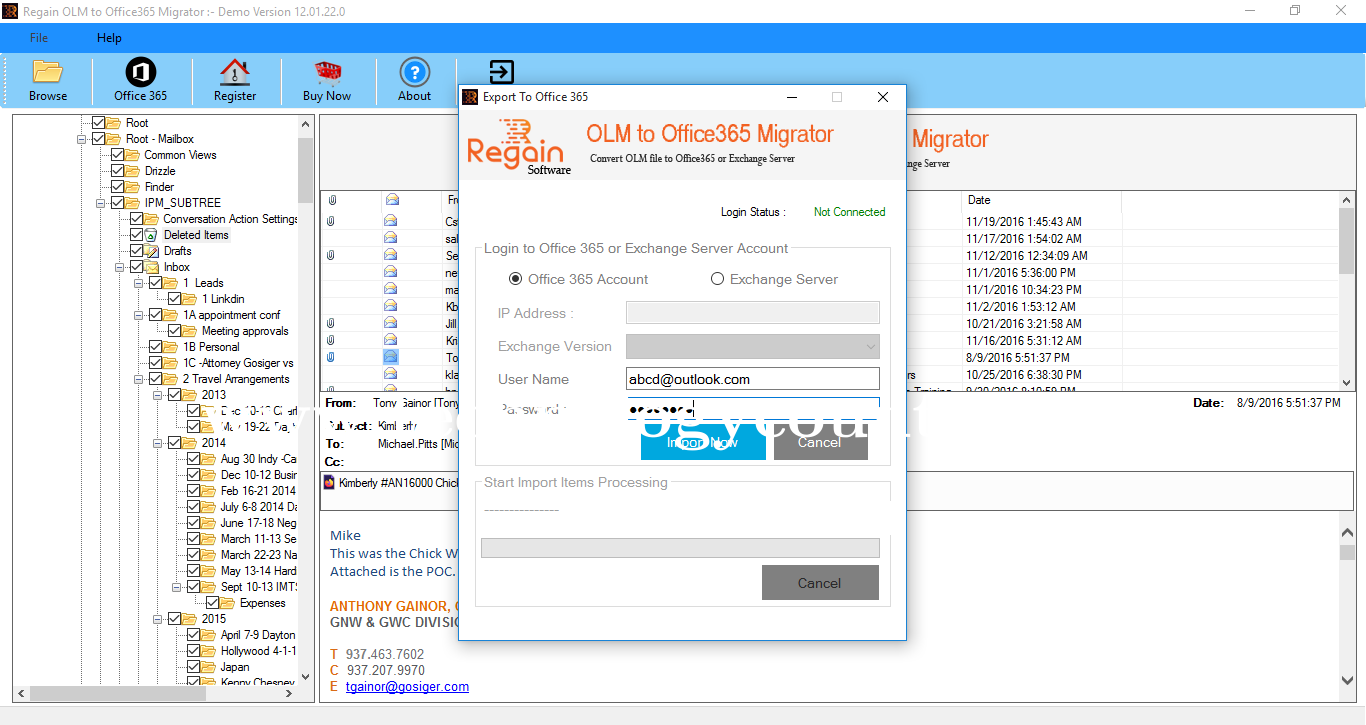Click envelope icon in 8/9/2016 row
Screen dimensions: 1366x725
[391, 357]
